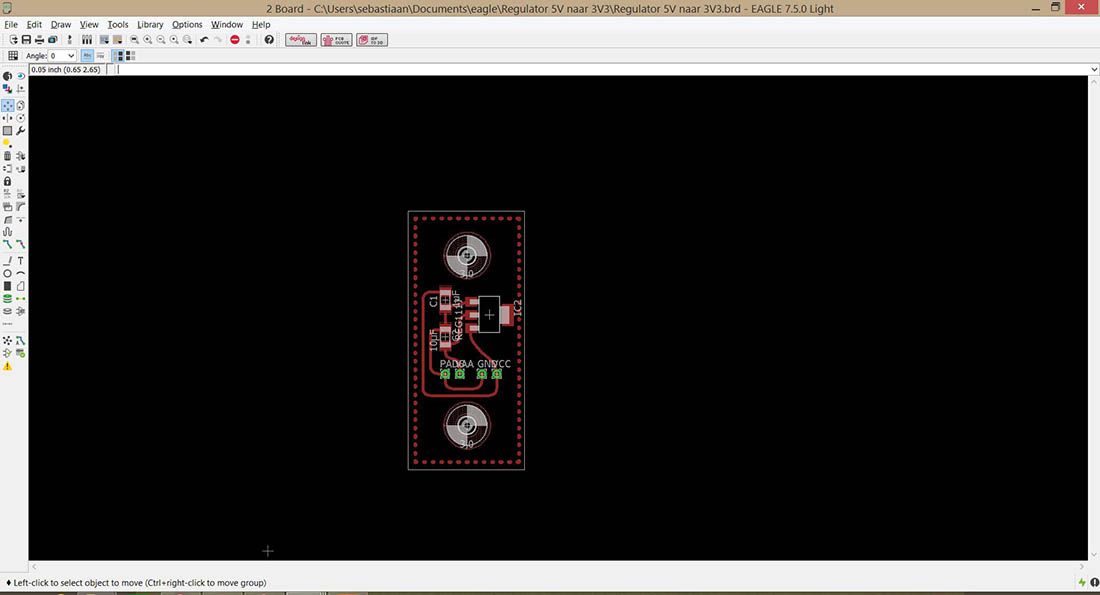Open the Window menu
This screenshot has width=1100, height=595.
[227, 25]
